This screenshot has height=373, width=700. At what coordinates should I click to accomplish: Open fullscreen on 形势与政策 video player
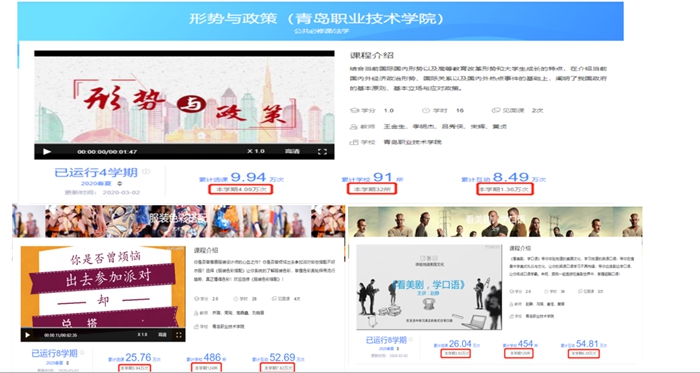click(322, 152)
